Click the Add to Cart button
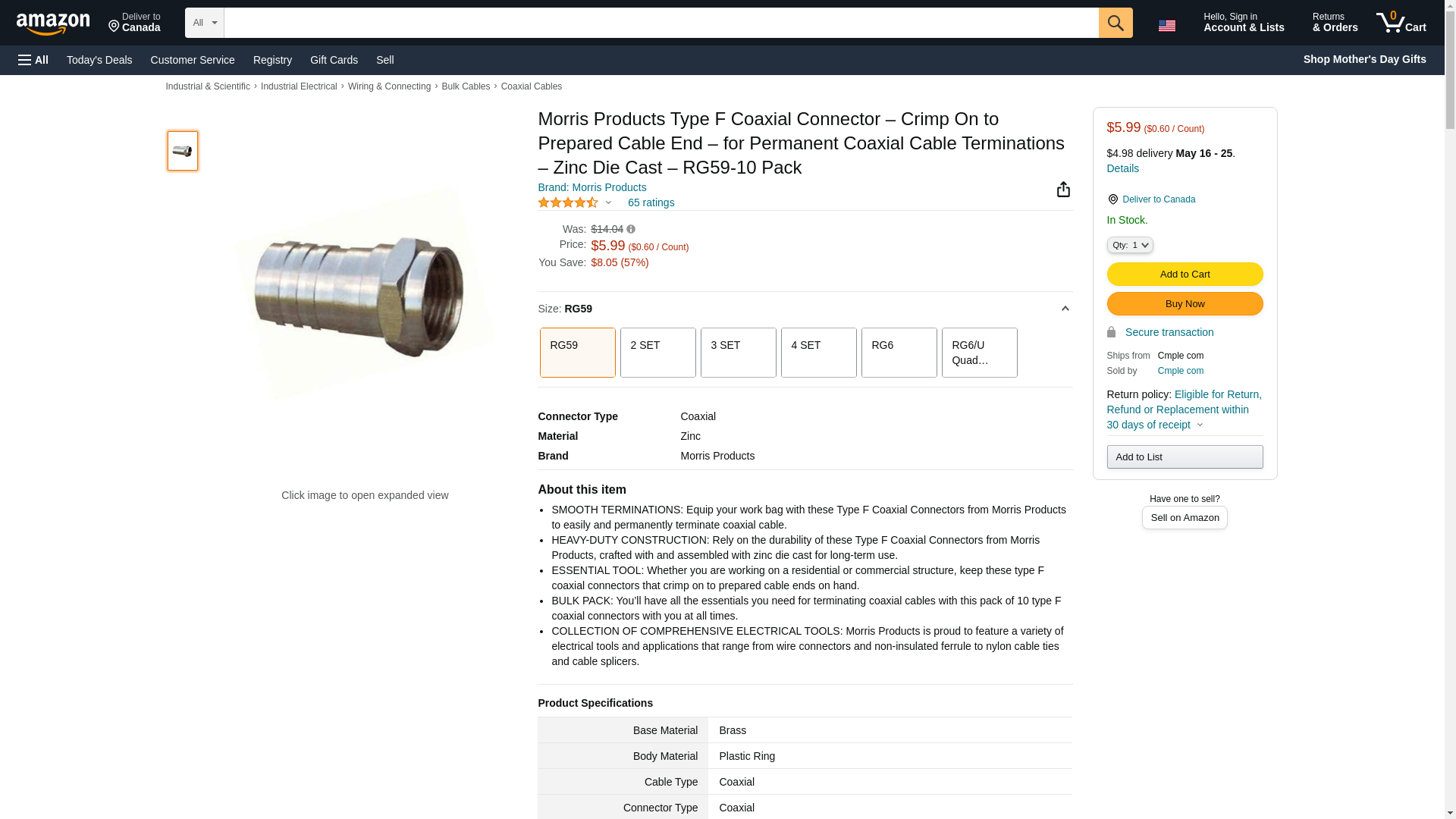1456x819 pixels. point(1185,274)
